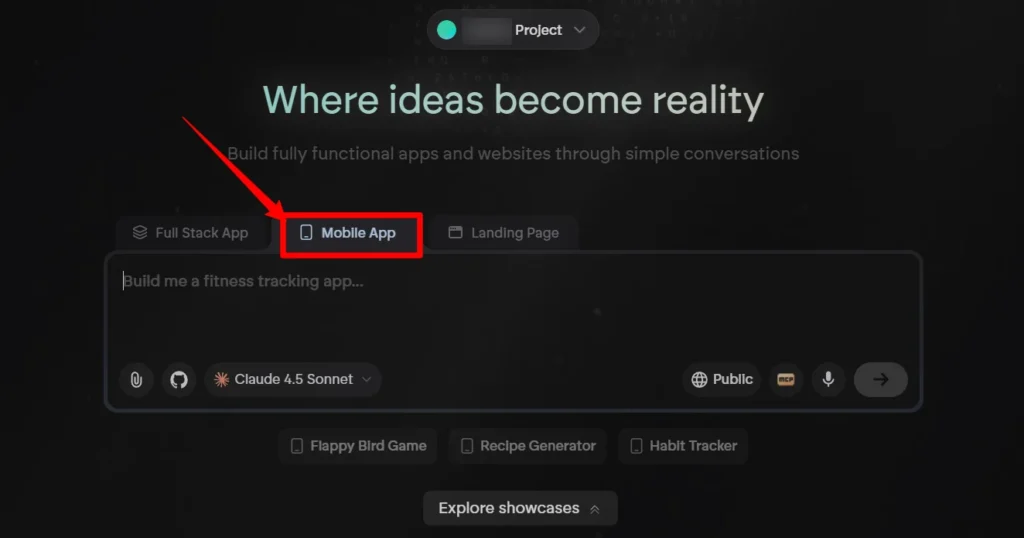Click the green project avatar circle
This screenshot has height=538, width=1024.
(447, 30)
